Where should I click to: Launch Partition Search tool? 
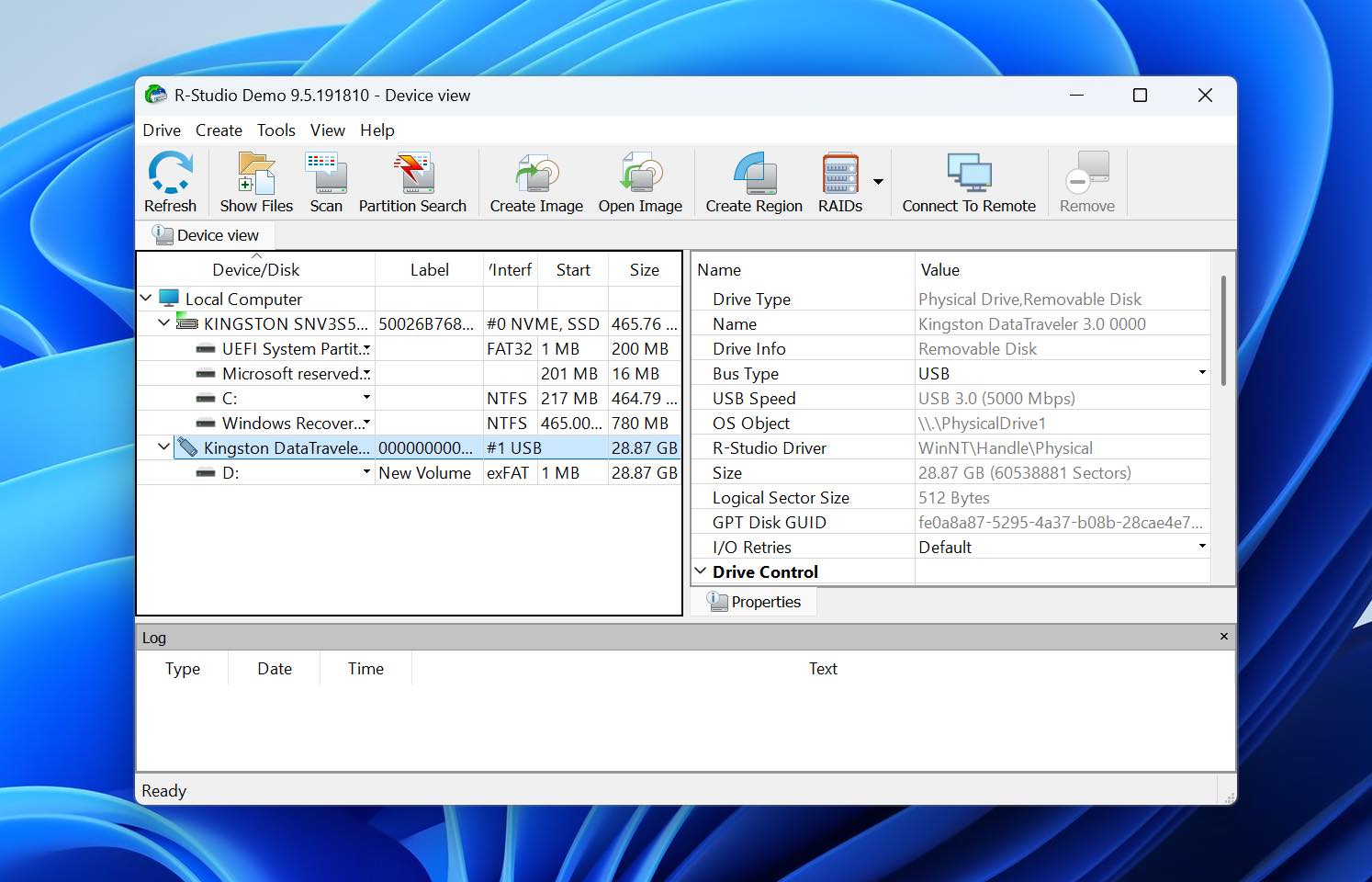coord(412,174)
